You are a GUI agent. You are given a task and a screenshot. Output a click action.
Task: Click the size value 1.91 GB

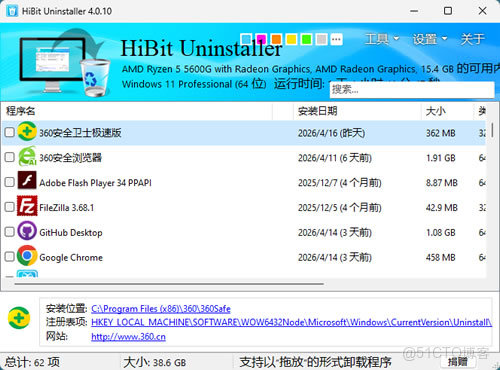(x=441, y=158)
